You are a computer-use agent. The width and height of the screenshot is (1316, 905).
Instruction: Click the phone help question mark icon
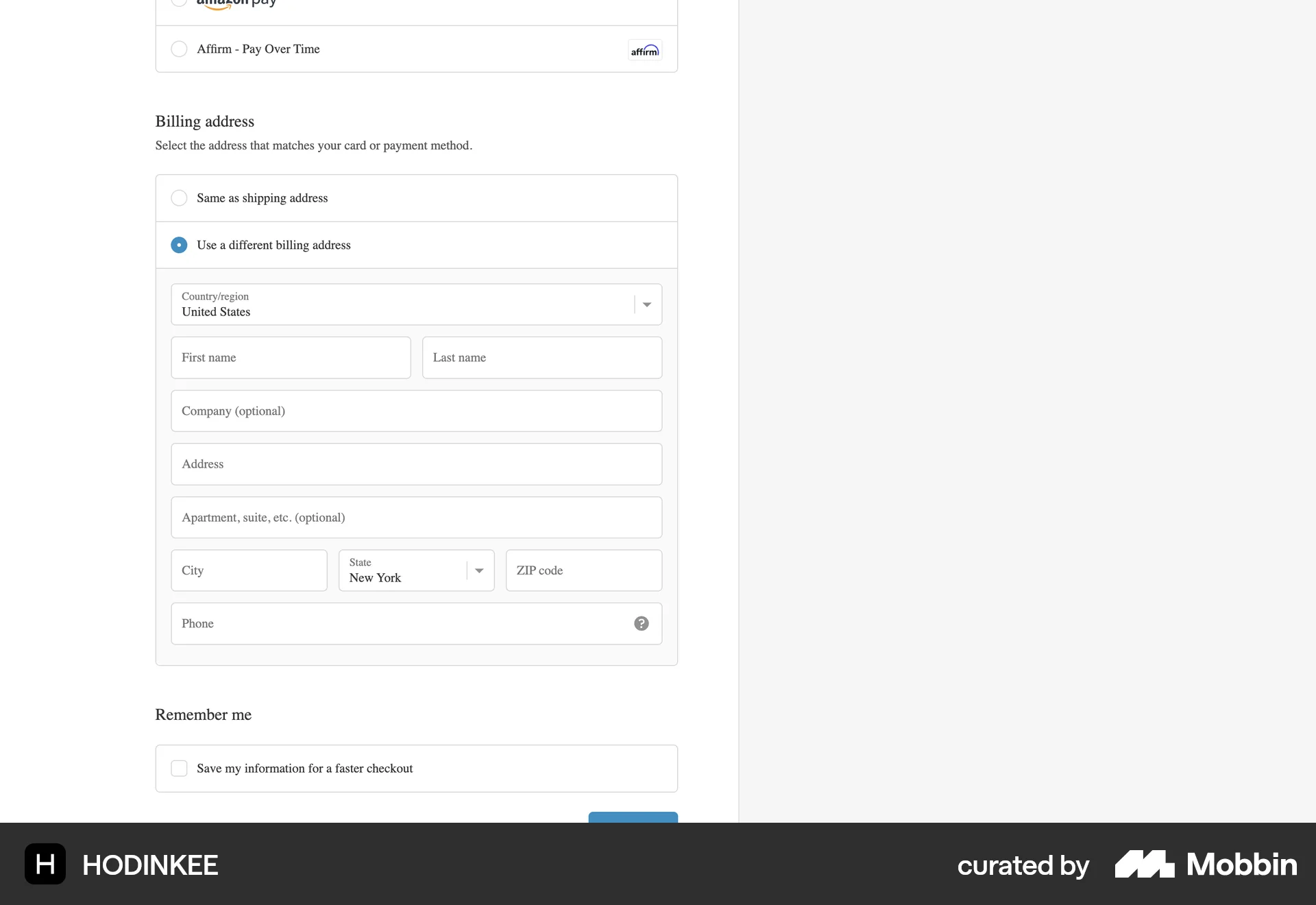pos(641,623)
